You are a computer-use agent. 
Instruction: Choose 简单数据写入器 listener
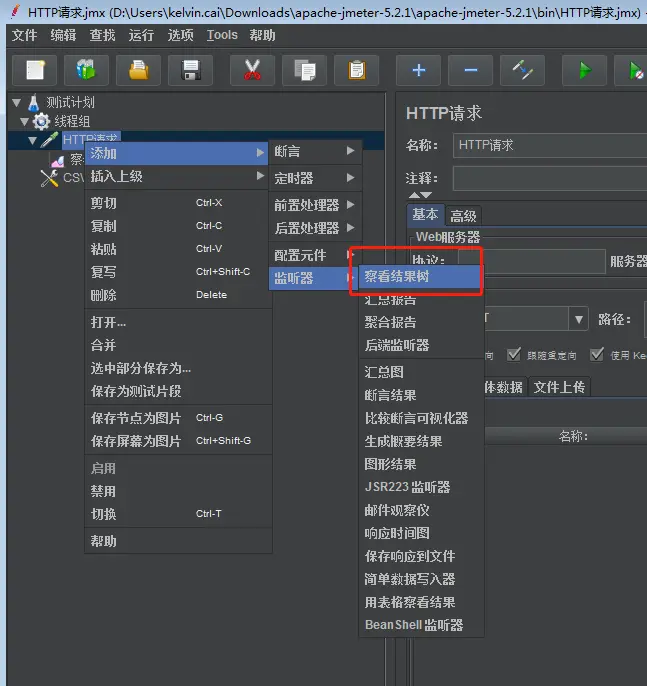[421, 579]
